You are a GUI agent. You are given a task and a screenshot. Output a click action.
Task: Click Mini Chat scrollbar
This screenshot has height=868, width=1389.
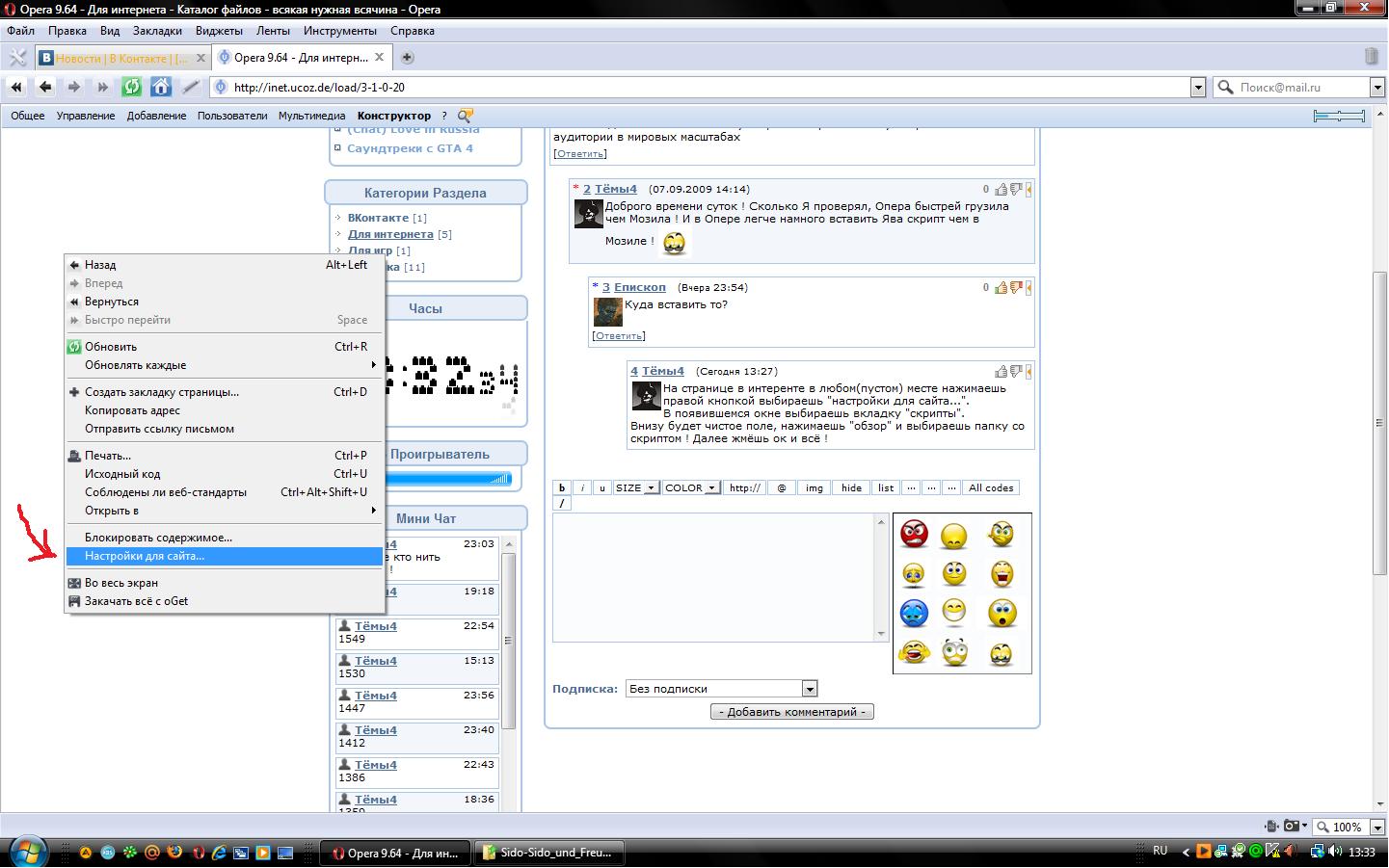[509, 641]
